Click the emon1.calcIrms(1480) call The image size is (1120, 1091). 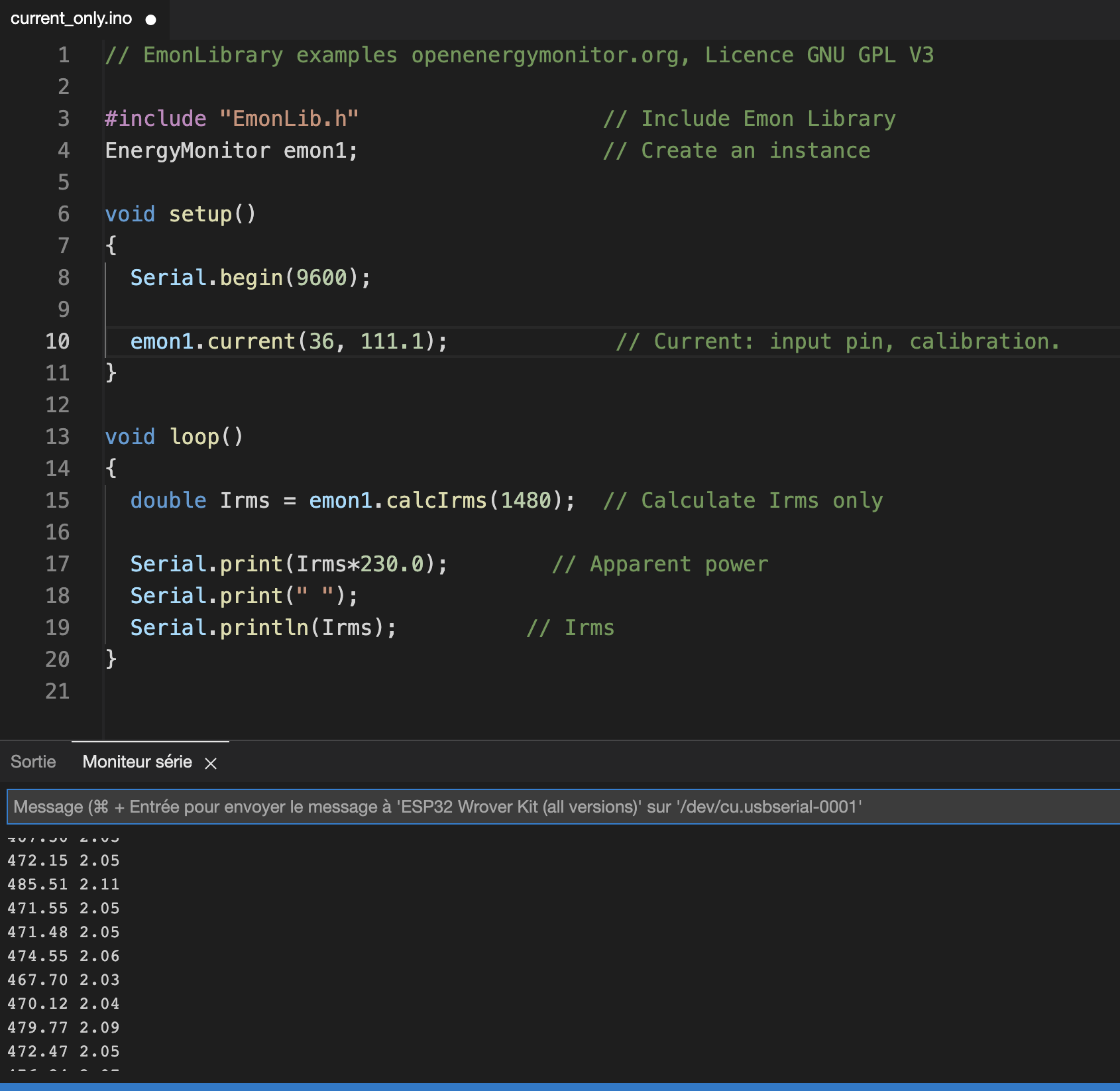(437, 500)
